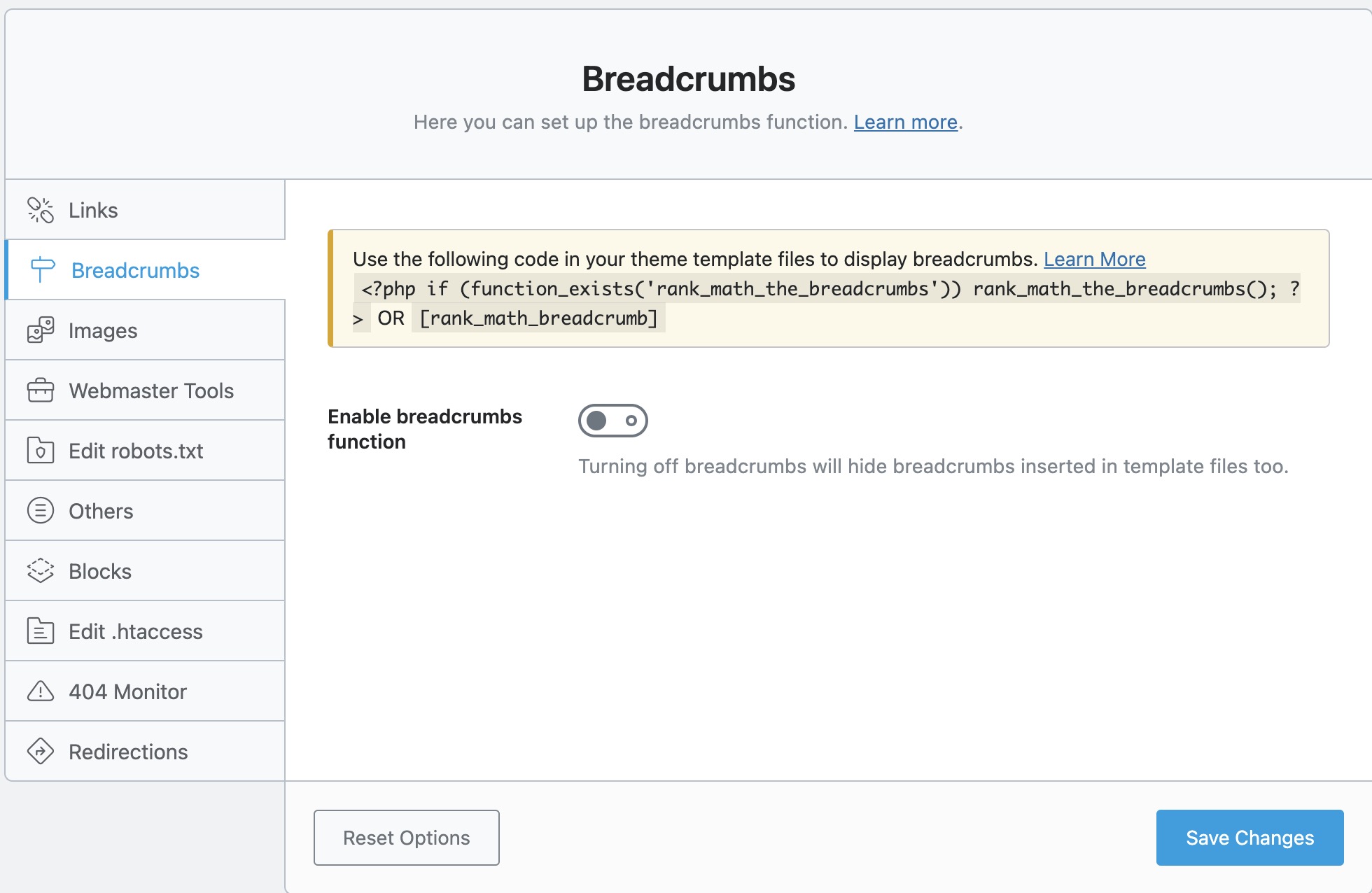1372x893 pixels.
Task: Open Learn More link in notice box
Action: click(1094, 259)
